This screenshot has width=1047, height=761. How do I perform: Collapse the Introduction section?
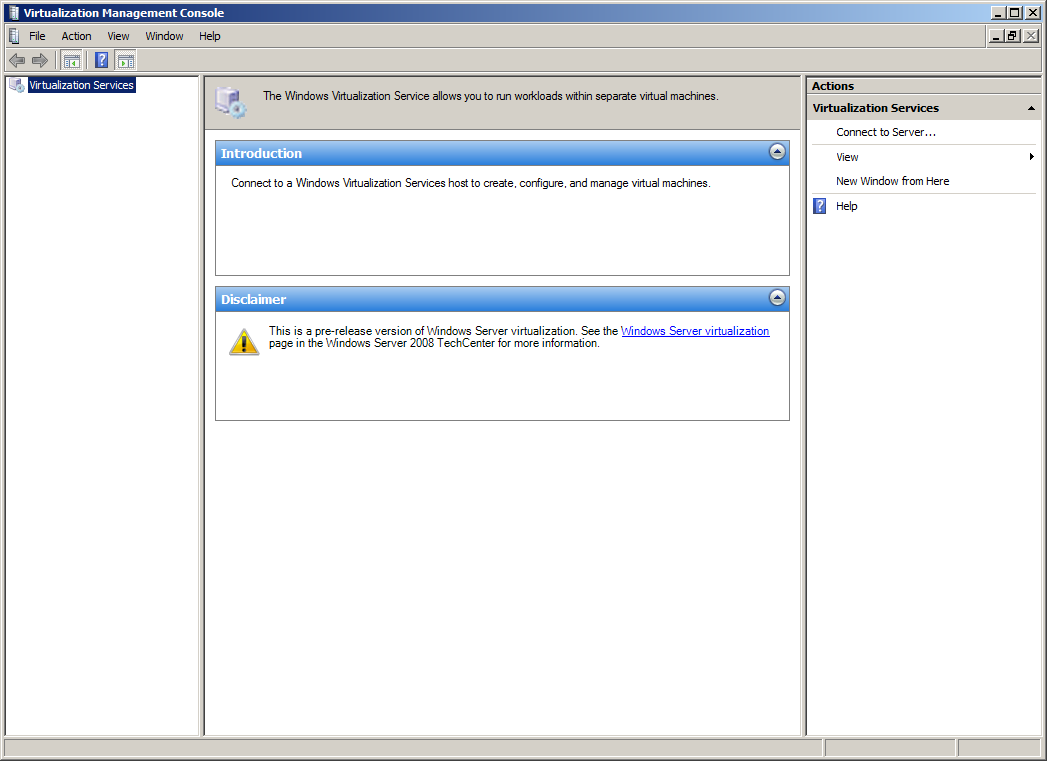point(777,152)
